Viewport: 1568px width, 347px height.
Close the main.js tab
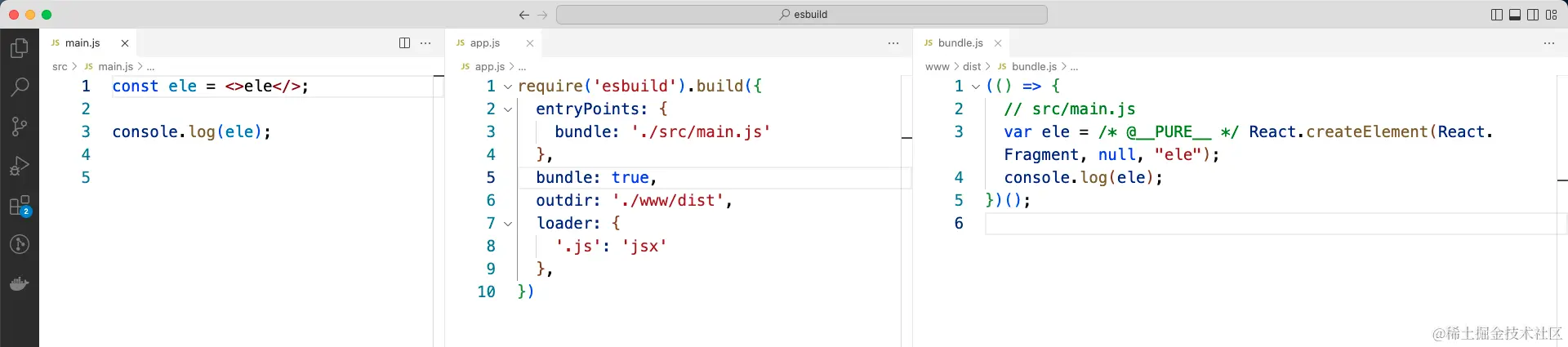(x=125, y=43)
